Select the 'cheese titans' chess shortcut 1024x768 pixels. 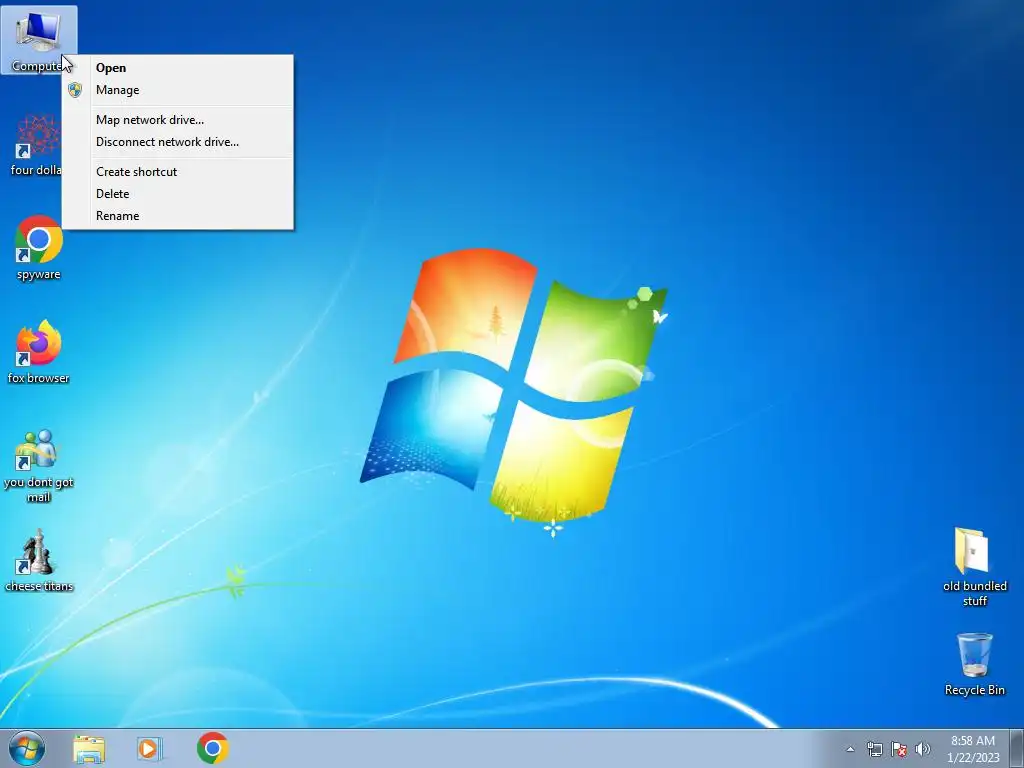point(39,561)
